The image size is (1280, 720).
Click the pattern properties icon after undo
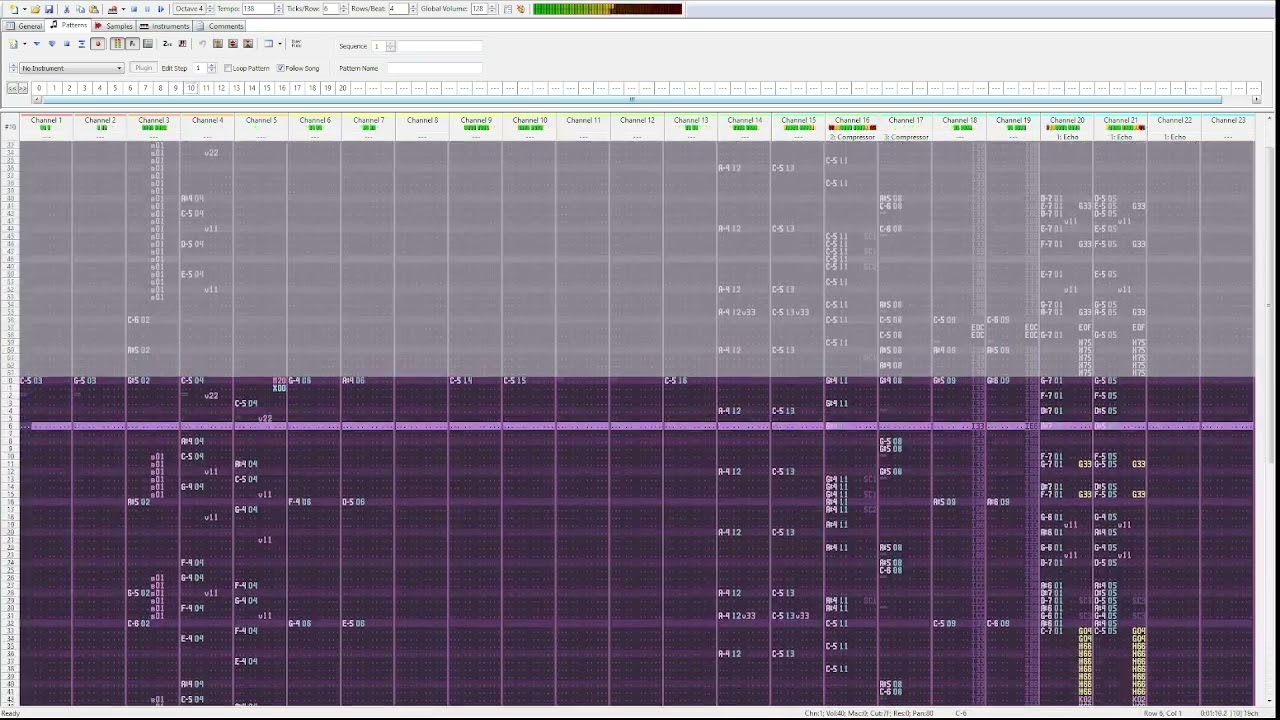click(217, 44)
